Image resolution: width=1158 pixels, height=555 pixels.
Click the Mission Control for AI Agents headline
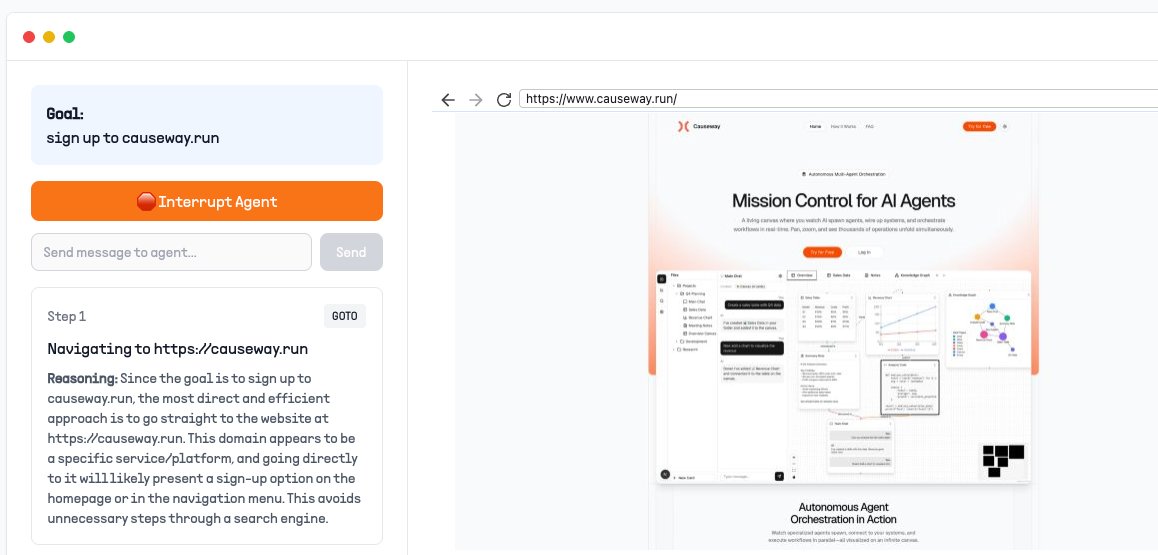point(843,201)
